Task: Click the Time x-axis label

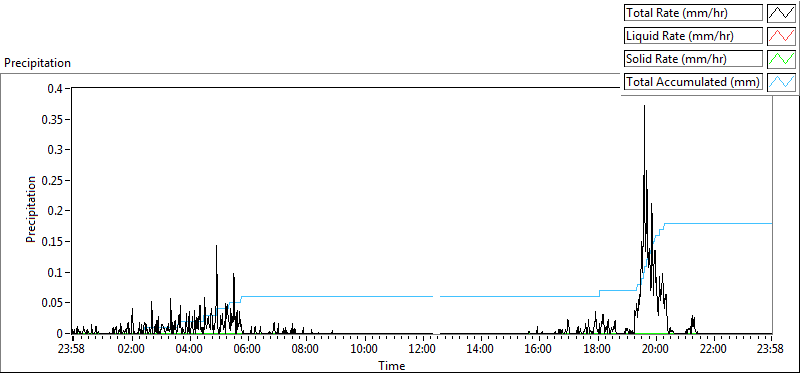Action: 392,366
